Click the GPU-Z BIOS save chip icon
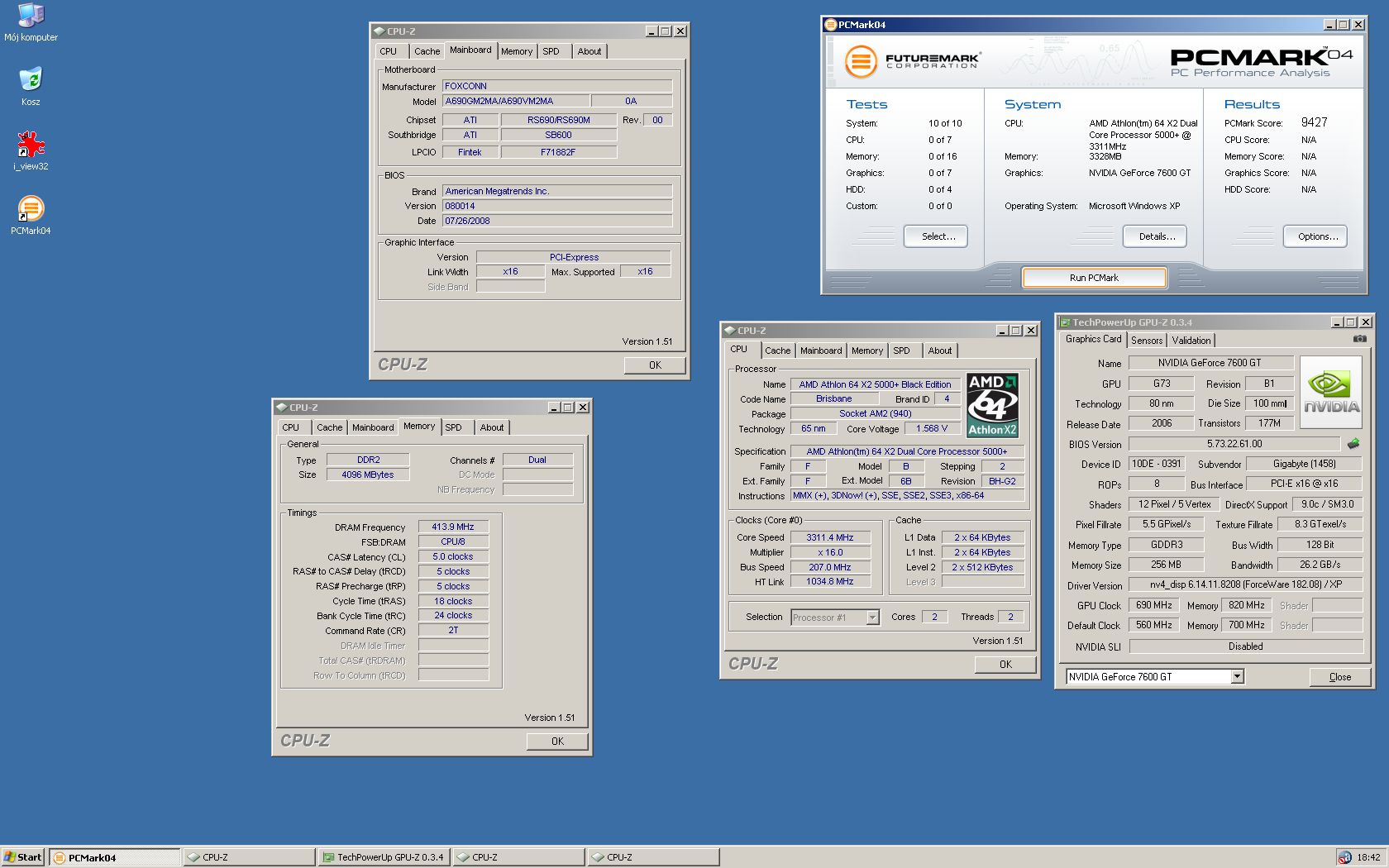This screenshot has width=1389, height=868. [x=1353, y=444]
